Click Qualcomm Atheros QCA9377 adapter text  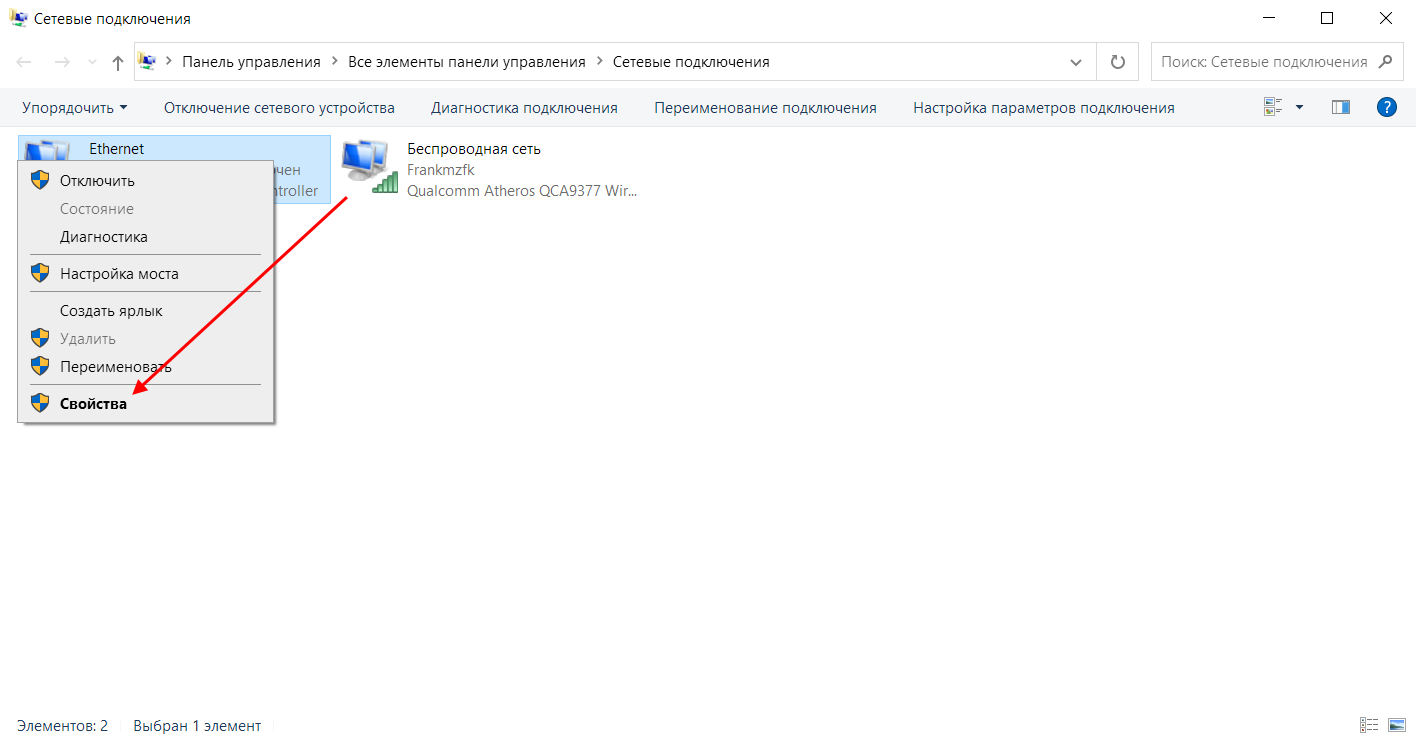522,191
